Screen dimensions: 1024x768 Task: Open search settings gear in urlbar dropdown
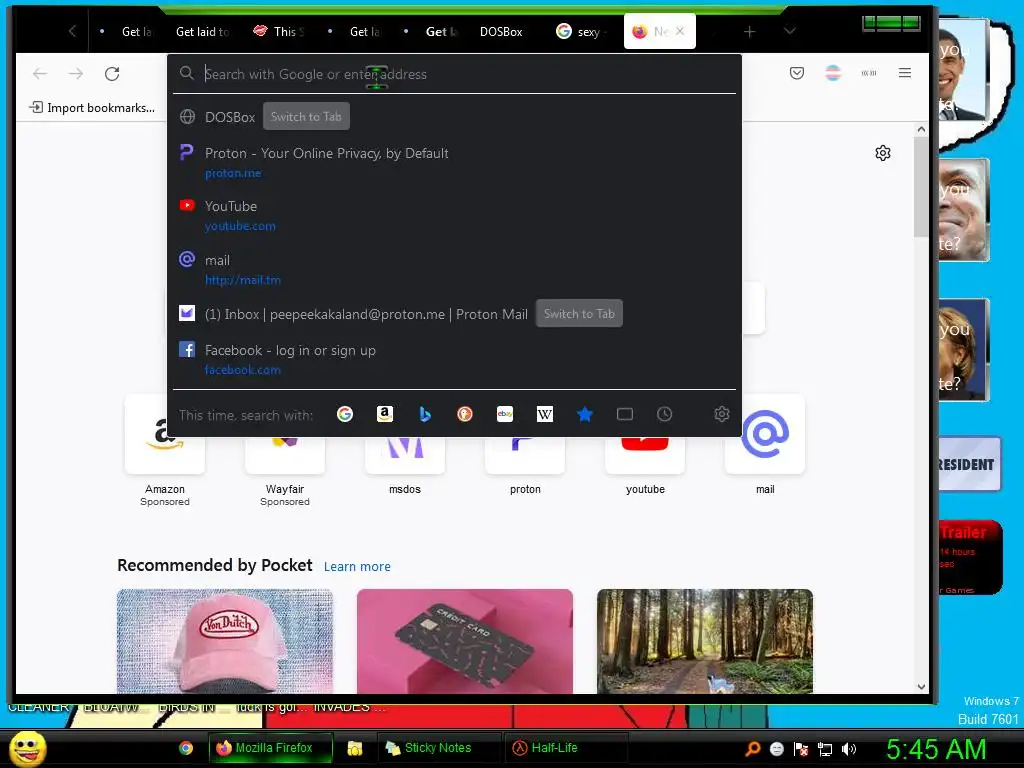(x=722, y=414)
